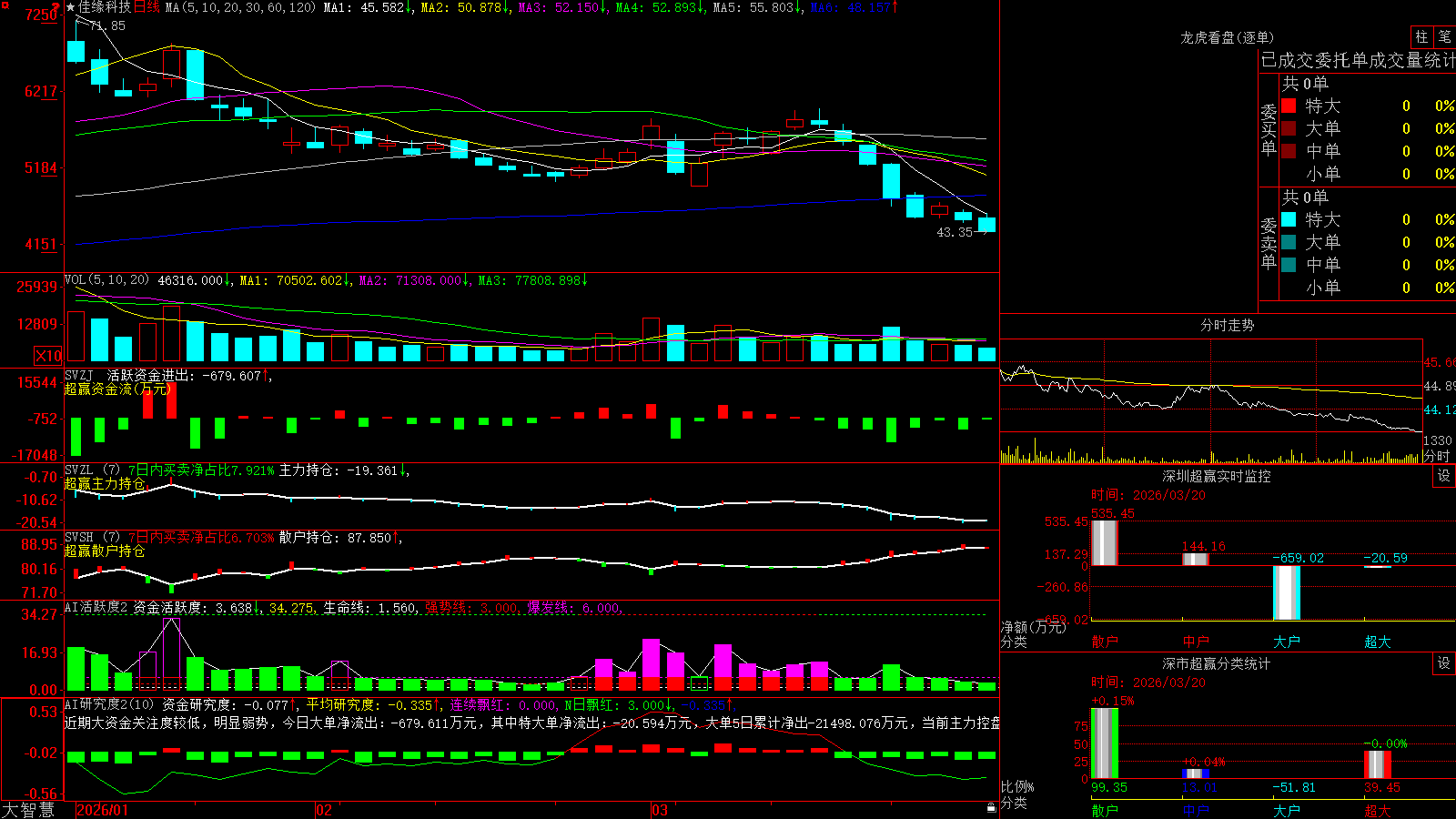This screenshot has width=1456, height=819.
Task: Click the 深市超赢分类统计 panel title
Action: pyautogui.click(x=1216, y=663)
